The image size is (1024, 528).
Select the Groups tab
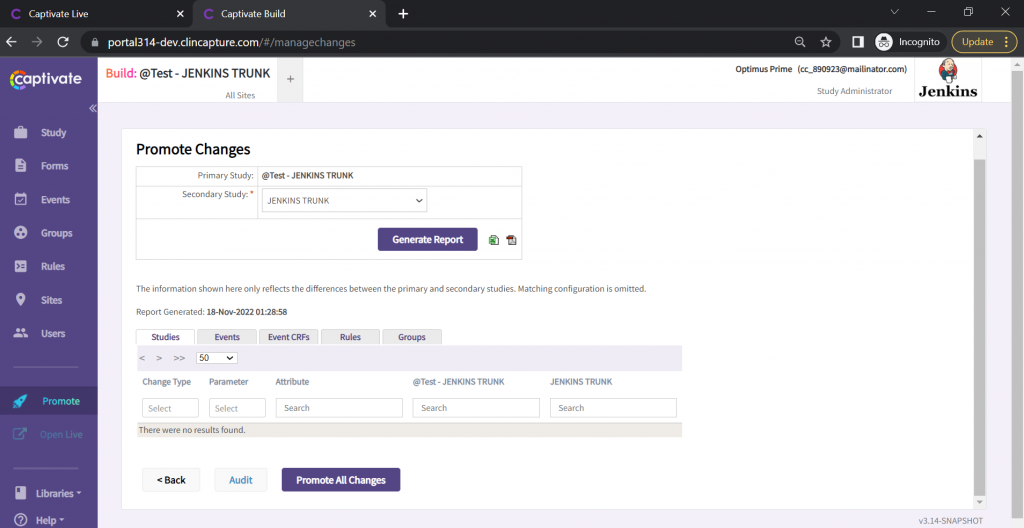pyautogui.click(x=412, y=337)
